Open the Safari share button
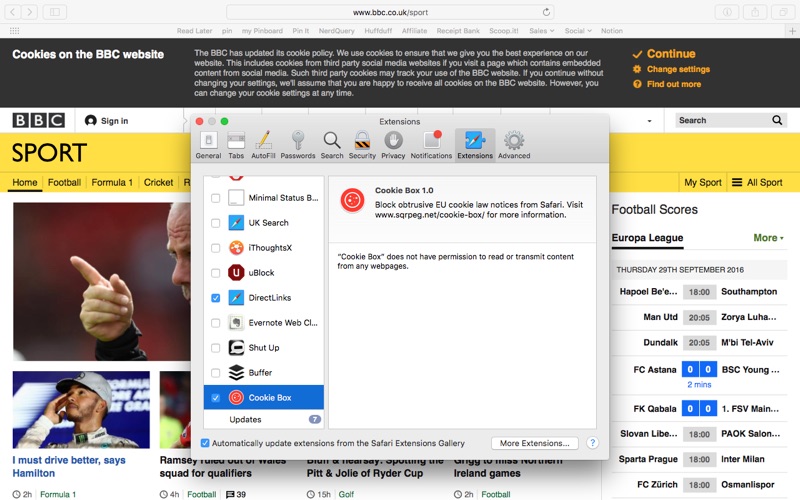Screen dimensions: 800x500 click(755, 12)
